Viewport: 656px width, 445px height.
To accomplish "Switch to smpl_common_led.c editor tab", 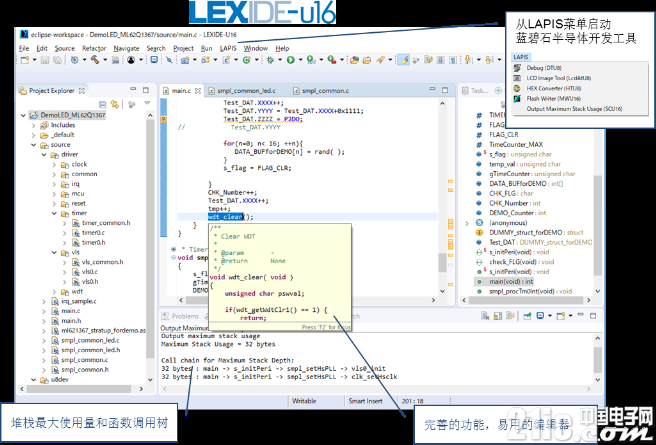I will click(x=242, y=90).
